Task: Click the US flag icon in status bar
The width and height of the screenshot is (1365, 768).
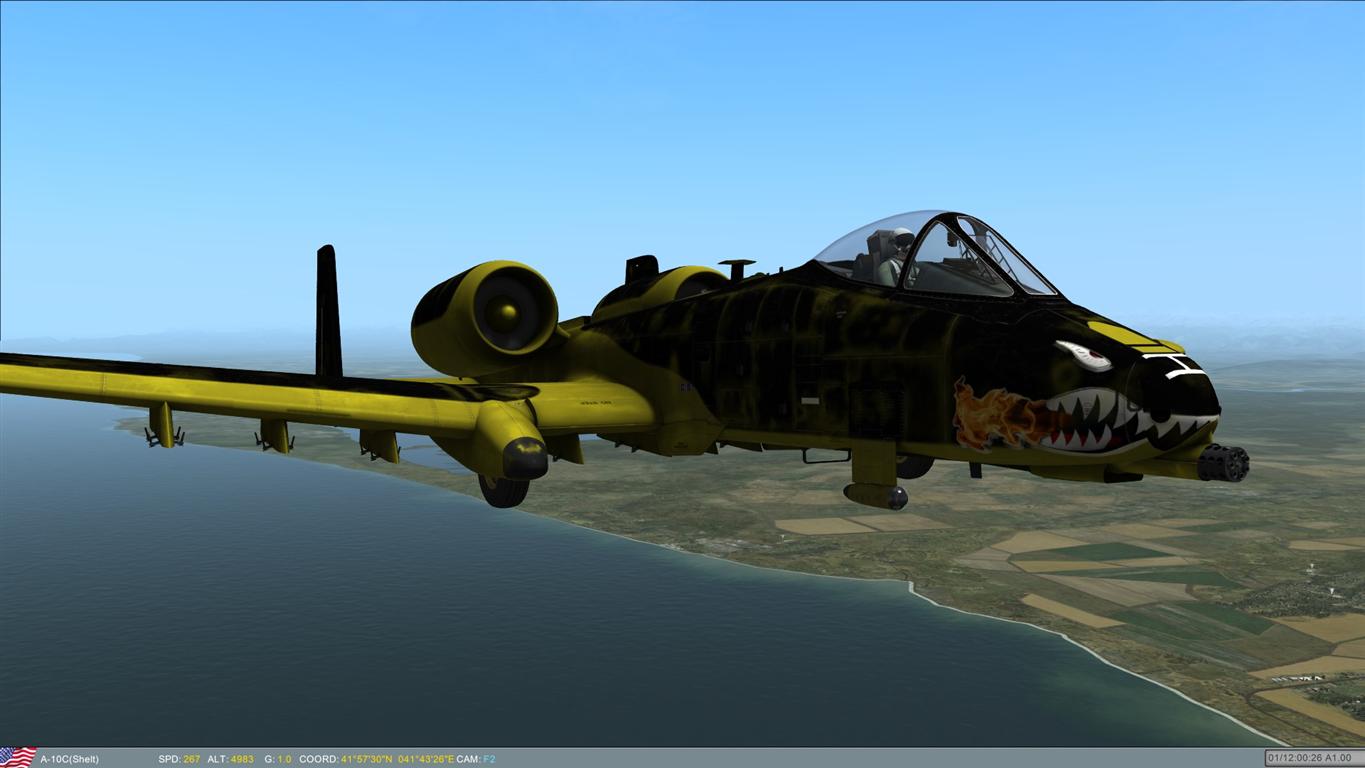Action: tap(18, 758)
